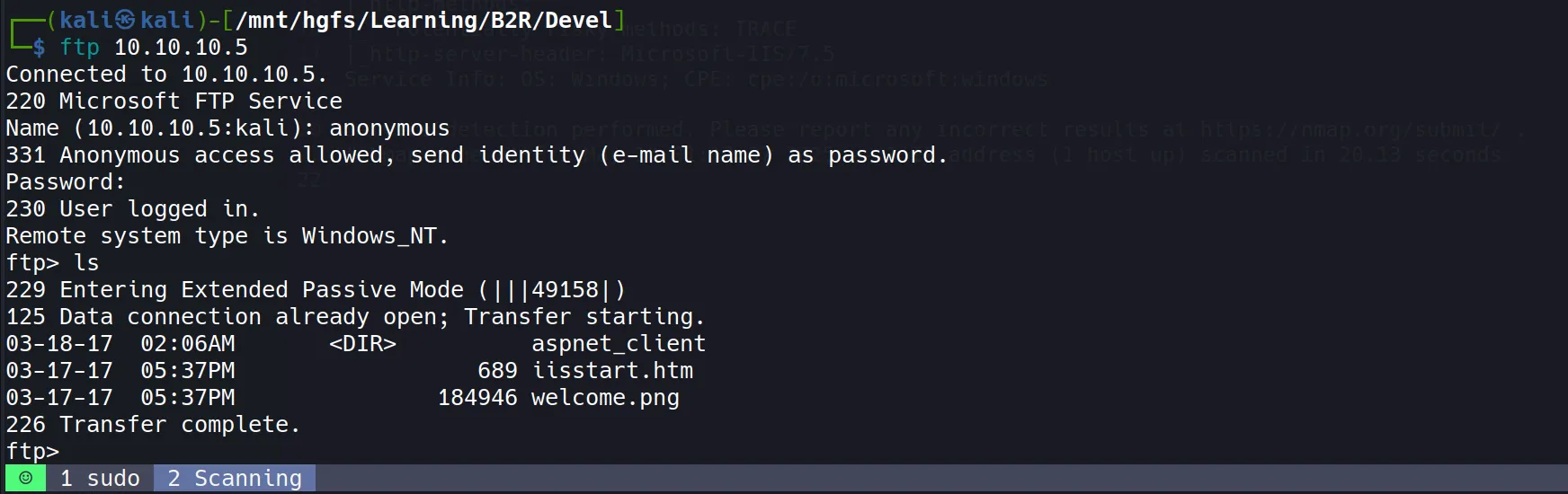
Task: Click the working directory path /mnt/hgfs/Learning/B2R/Devel
Action: click(423, 20)
